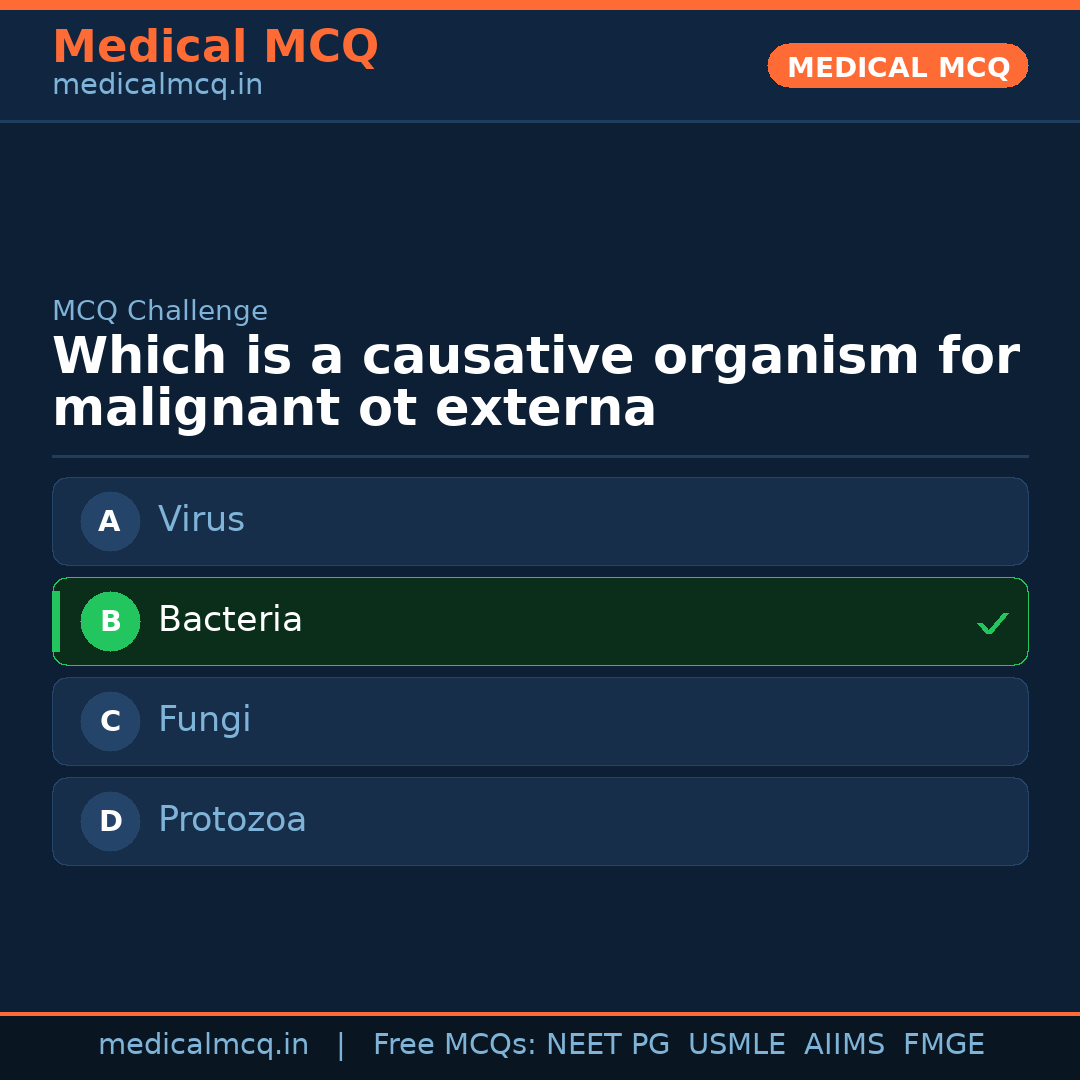
Task: Click the green B badge icon
Action: [x=110, y=621]
